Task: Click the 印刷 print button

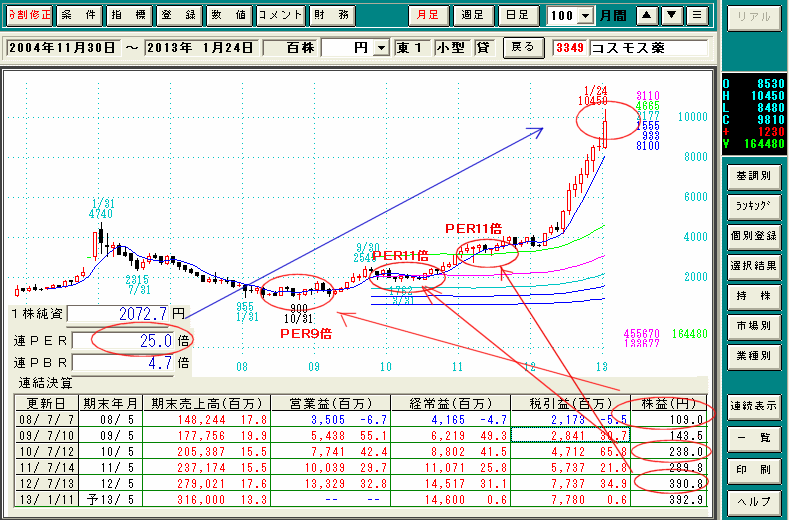Action: coord(753,470)
